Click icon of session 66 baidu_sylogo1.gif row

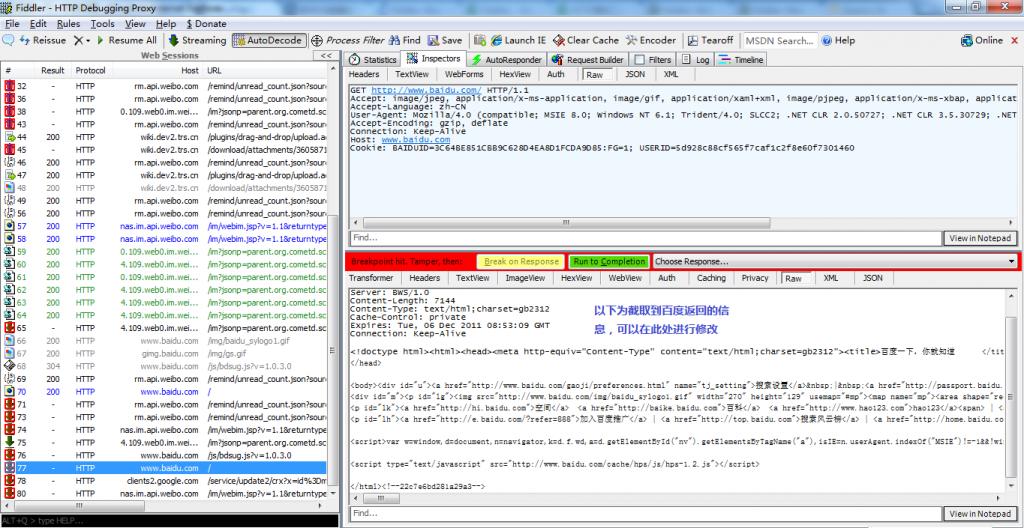click(x=10, y=341)
